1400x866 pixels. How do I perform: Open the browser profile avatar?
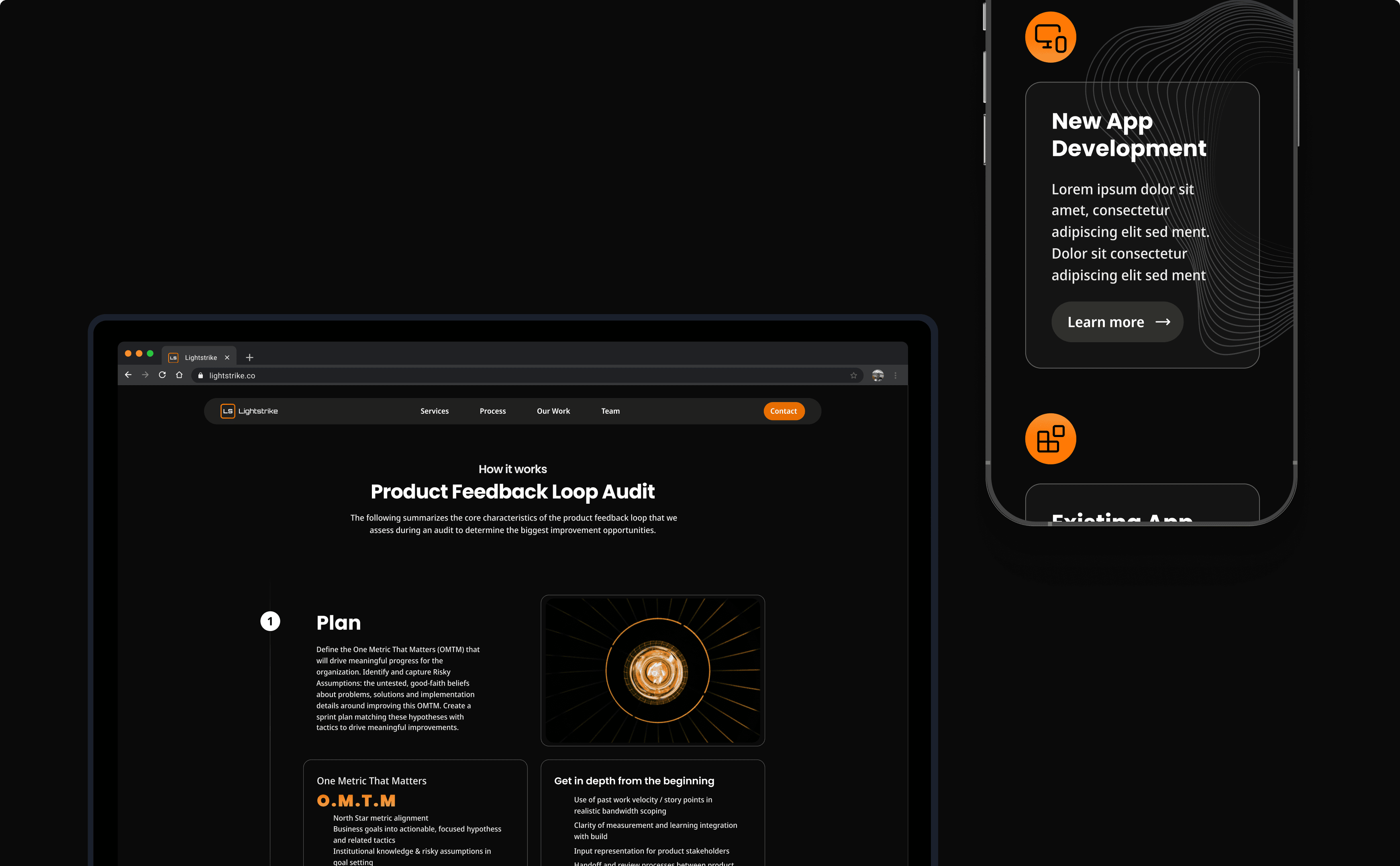pyautogui.click(x=877, y=376)
